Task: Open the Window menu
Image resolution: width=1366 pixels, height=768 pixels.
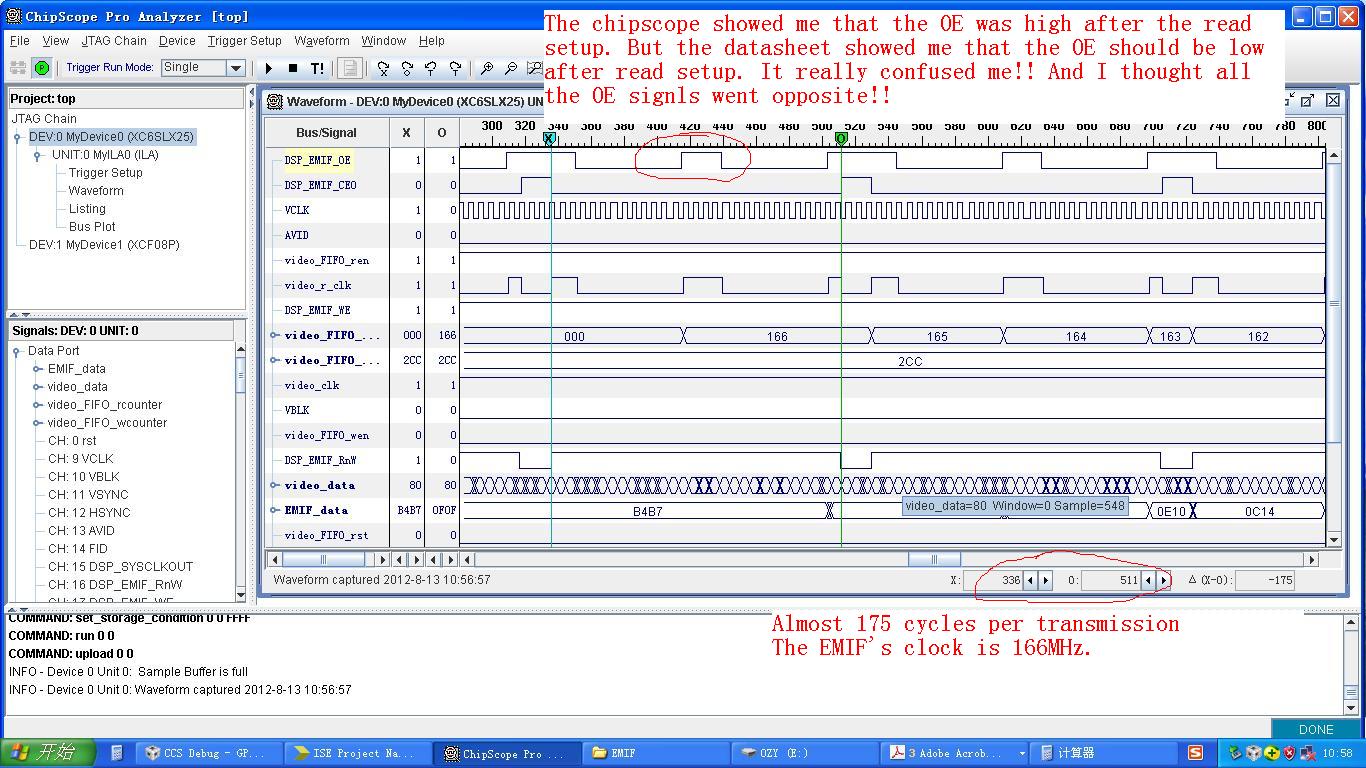Action: point(384,41)
